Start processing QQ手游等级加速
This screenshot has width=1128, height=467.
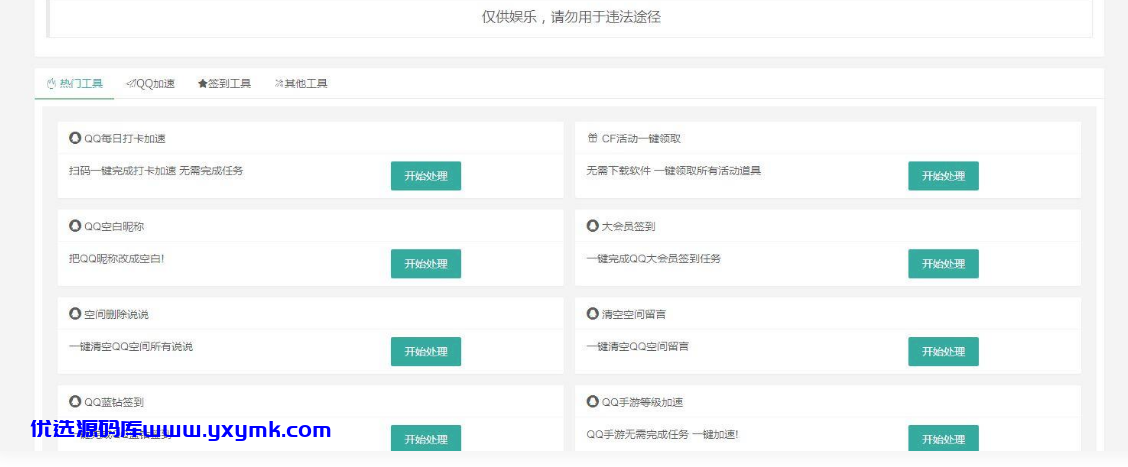point(943,439)
